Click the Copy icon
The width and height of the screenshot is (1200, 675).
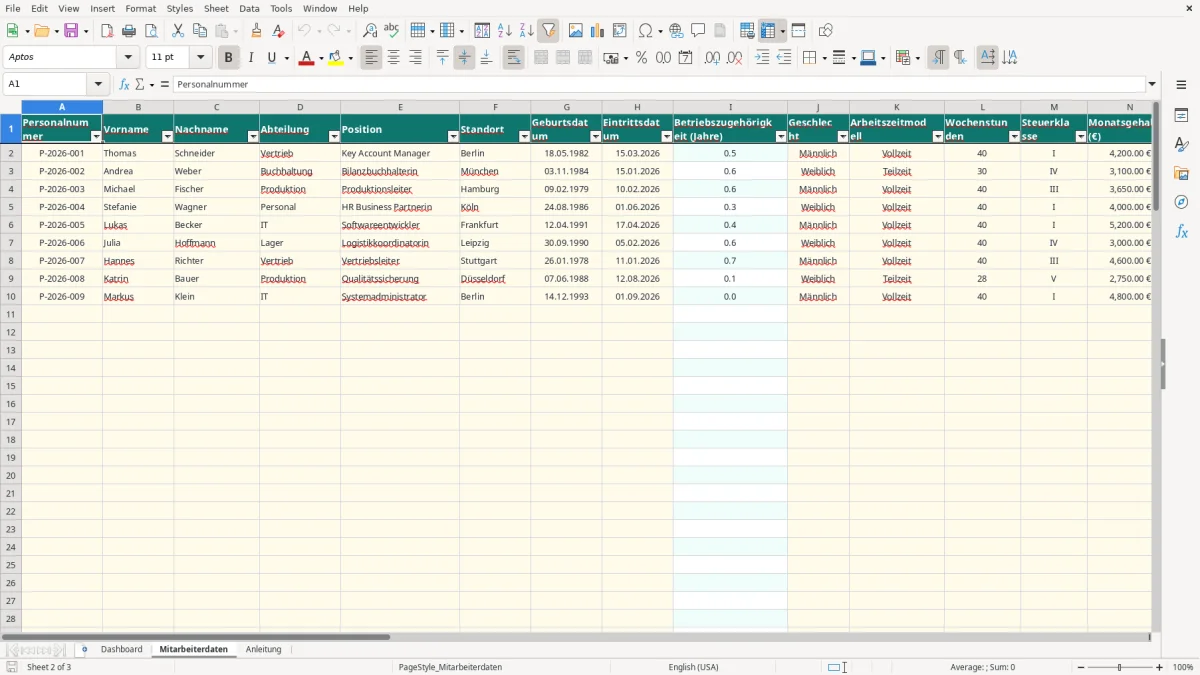pyautogui.click(x=200, y=31)
